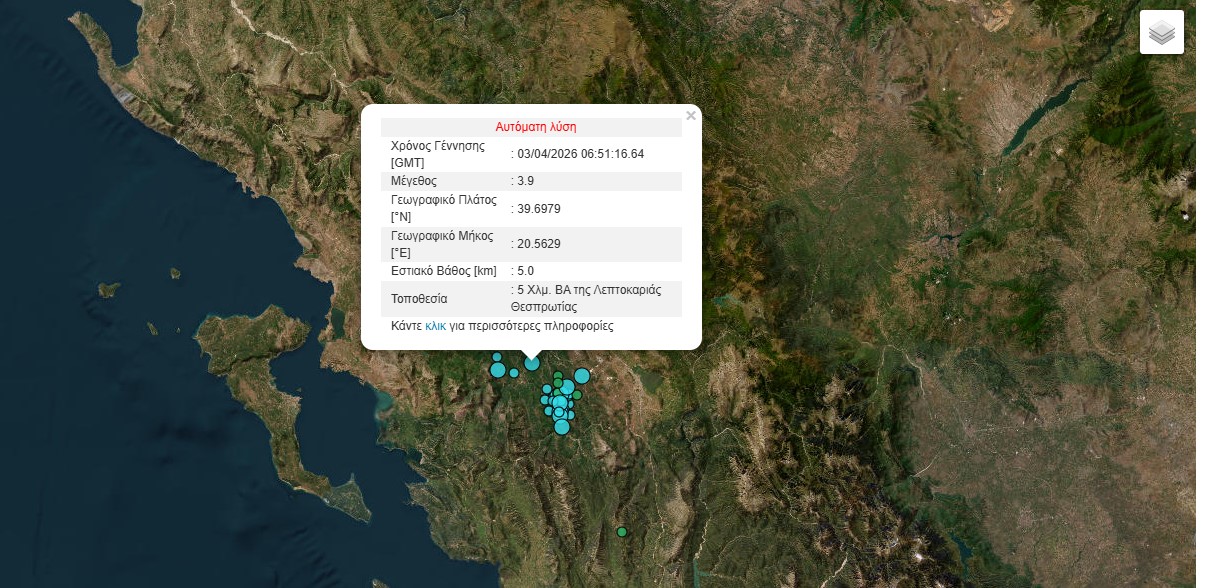Viewport: 1205px width, 588px height.
Task: Select the small cyan marker above the leftmost large one
Action: click(497, 357)
